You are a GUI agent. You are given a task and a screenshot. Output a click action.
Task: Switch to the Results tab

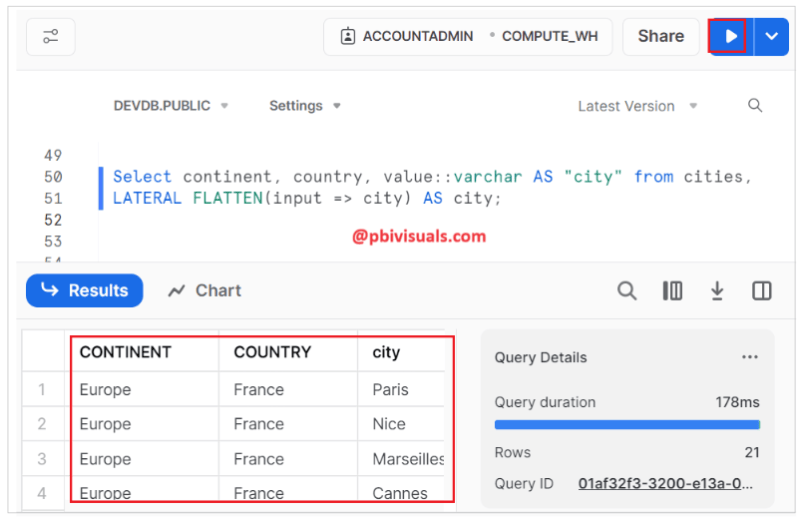pos(85,290)
